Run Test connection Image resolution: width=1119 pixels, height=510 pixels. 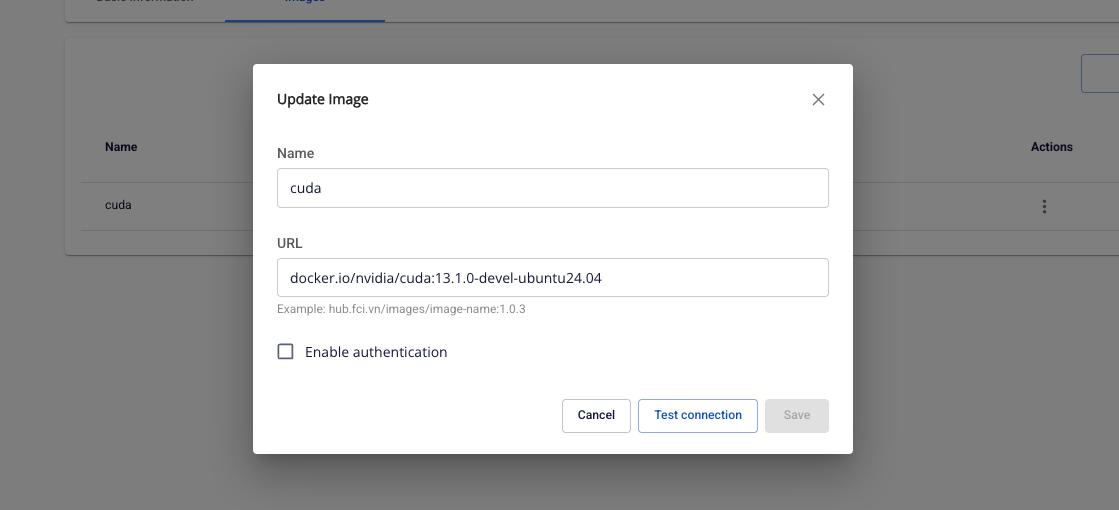tap(697, 415)
